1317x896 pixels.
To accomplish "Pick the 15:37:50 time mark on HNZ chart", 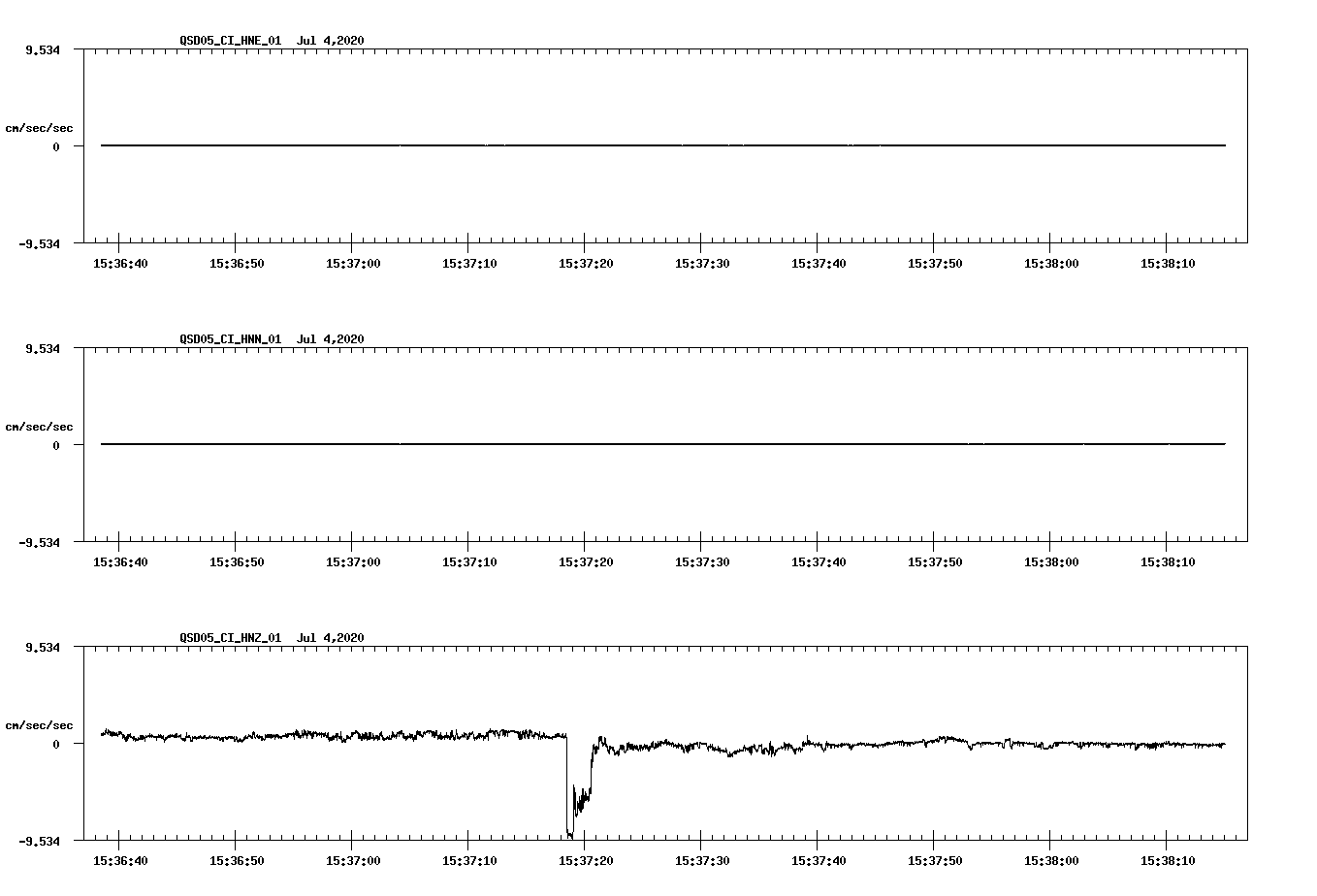I will (x=935, y=861).
